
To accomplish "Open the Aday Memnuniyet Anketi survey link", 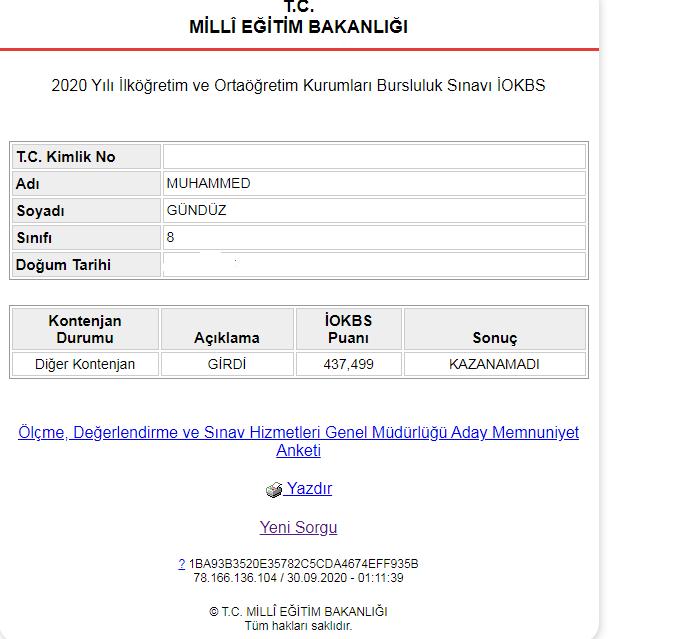I will [298, 441].
